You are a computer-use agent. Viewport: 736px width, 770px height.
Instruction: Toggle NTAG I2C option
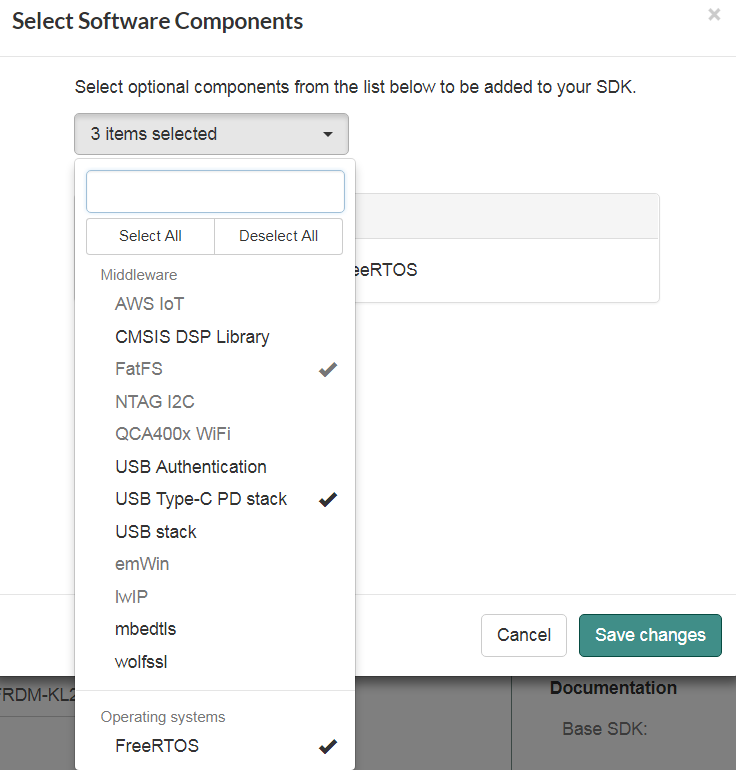point(155,402)
